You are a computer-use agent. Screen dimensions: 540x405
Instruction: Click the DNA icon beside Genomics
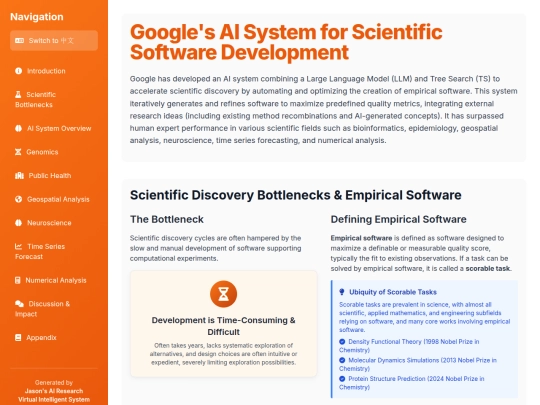[x=18, y=152]
